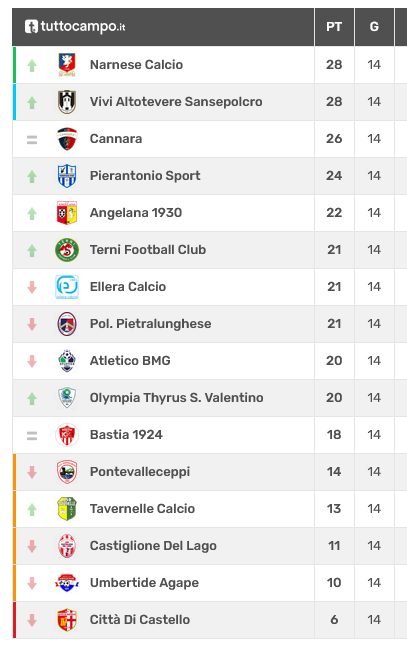The width and height of the screenshot is (407, 648).
Task: Click the Tavernelle Calcio yellow-green crest
Action: click(x=67, y=509)
